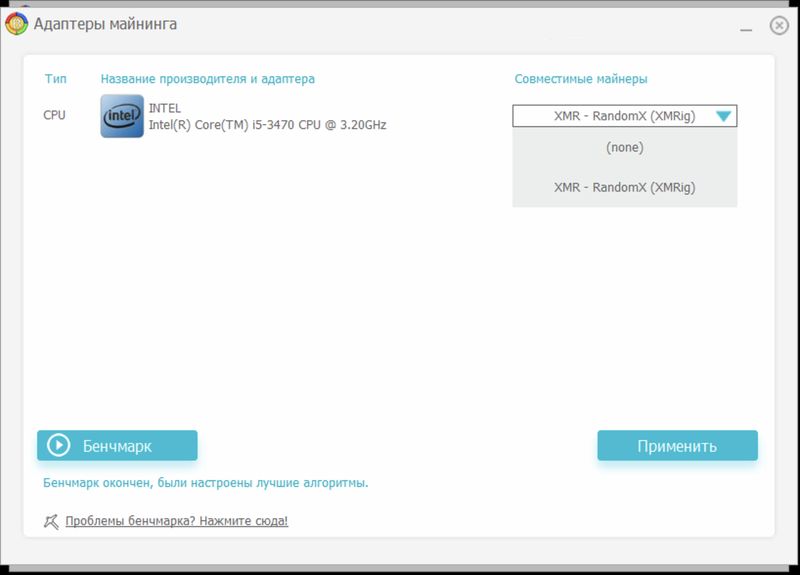800x575 pixels.
Task: Select the CPU type label
Action: (54, 115)
